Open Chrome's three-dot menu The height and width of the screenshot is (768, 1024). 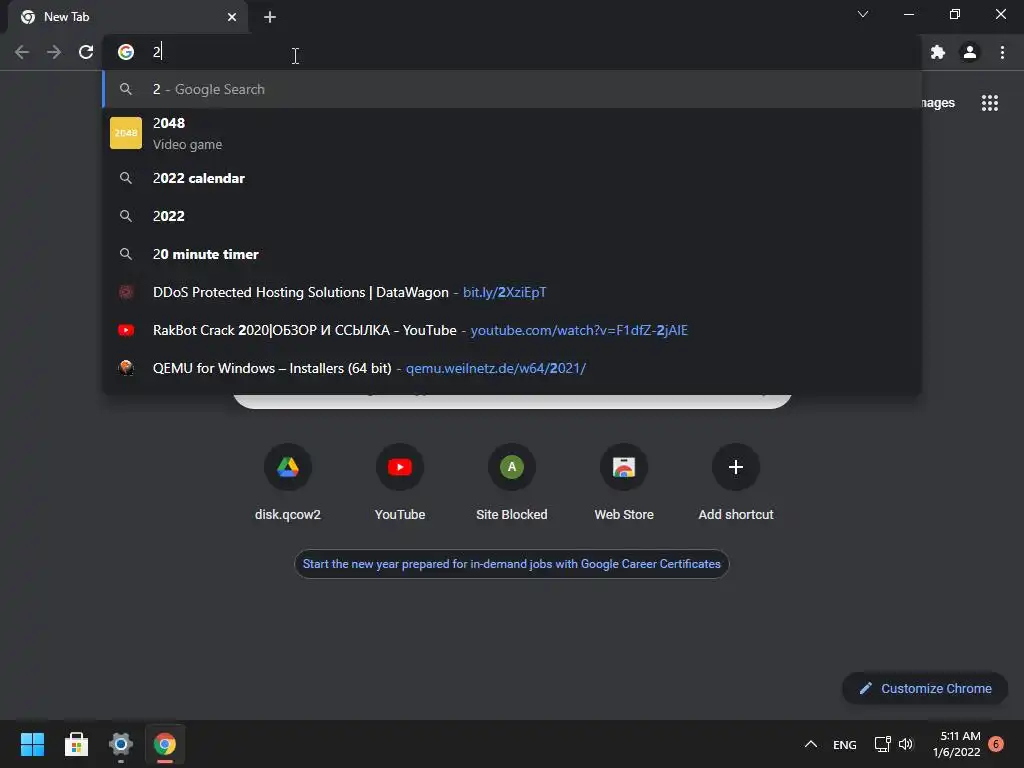(1002, 52)
